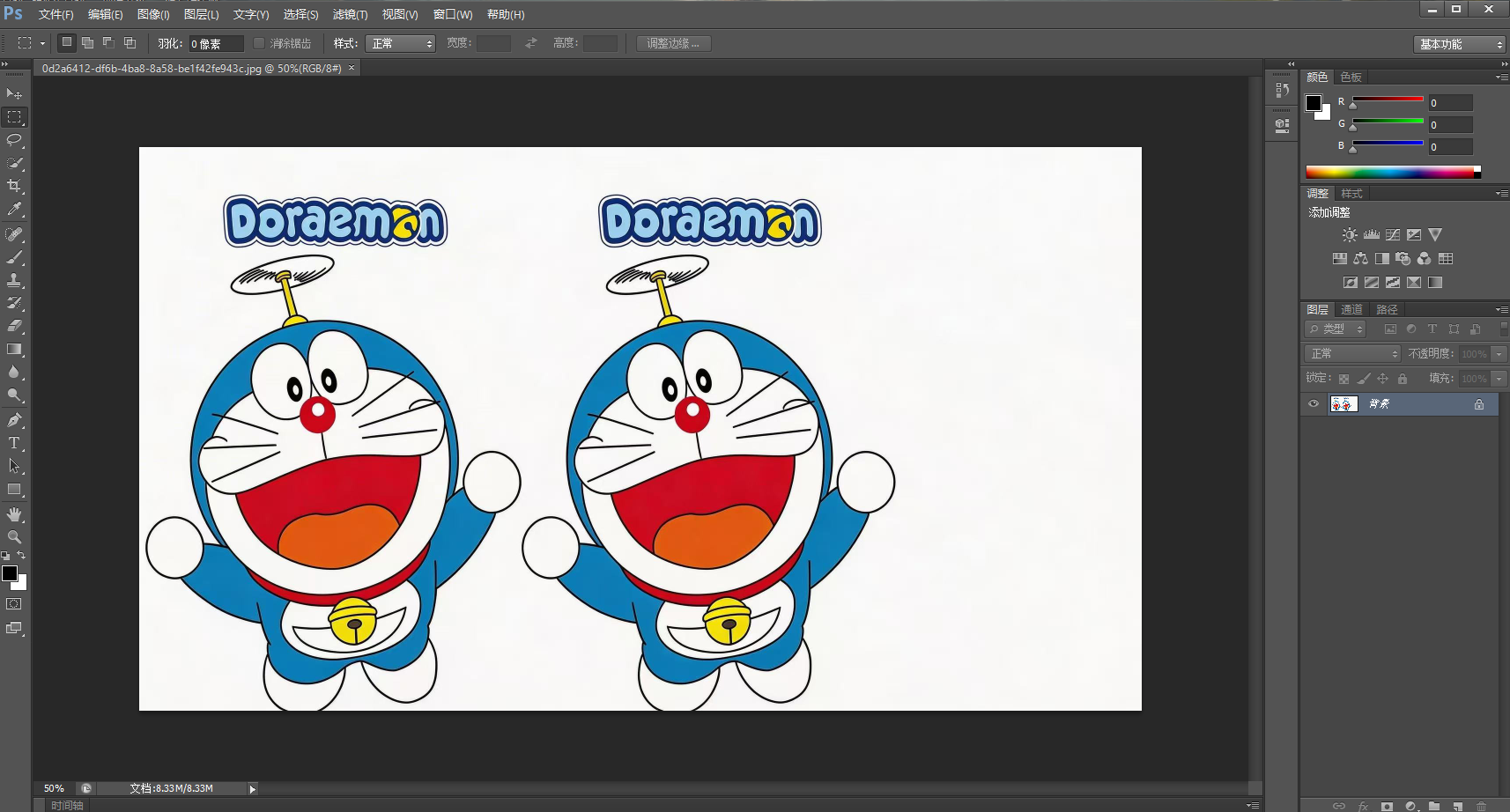The height and width of the screenshot is (812, 1510).
Task: Select the Zoom tool
Action: pos(14,537)
